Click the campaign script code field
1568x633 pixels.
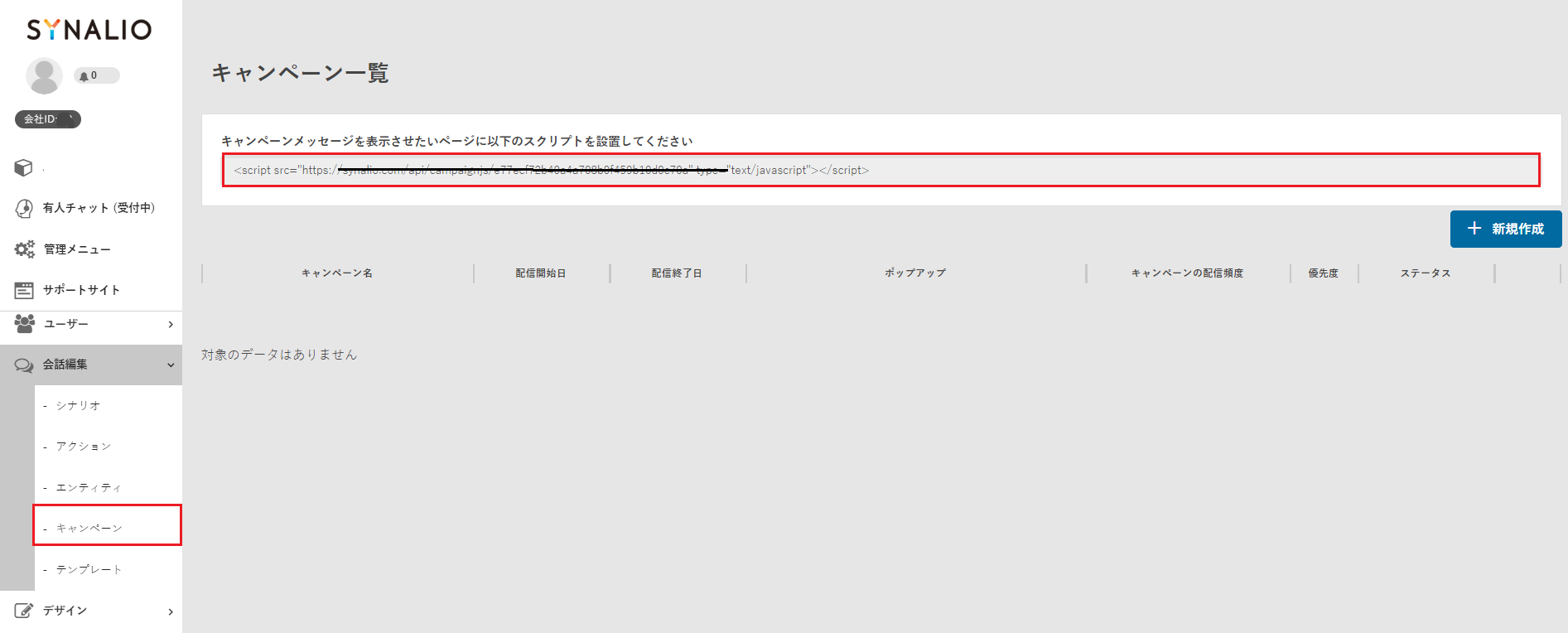(x=880, y=170)
